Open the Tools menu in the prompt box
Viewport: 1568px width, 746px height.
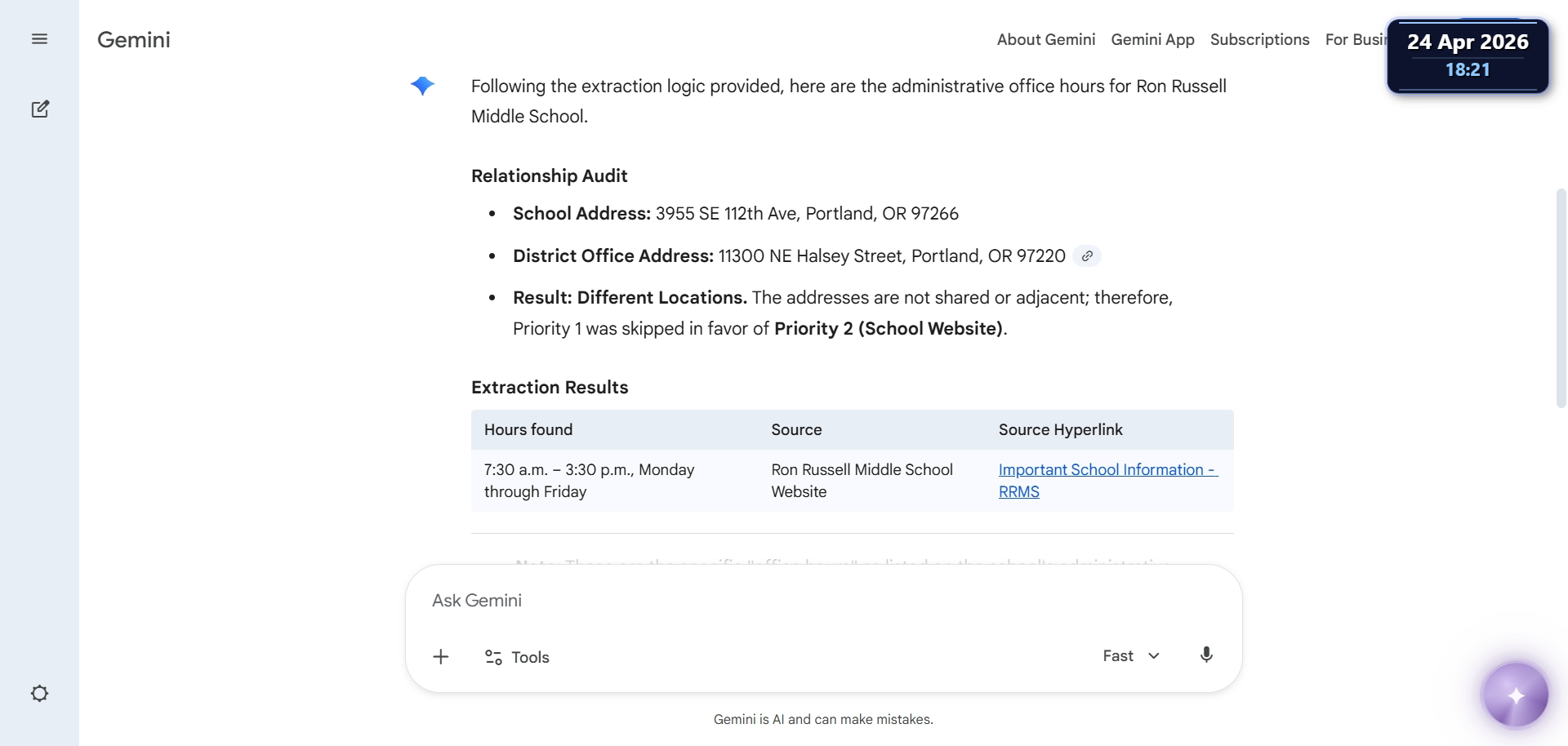pos(517,657)
